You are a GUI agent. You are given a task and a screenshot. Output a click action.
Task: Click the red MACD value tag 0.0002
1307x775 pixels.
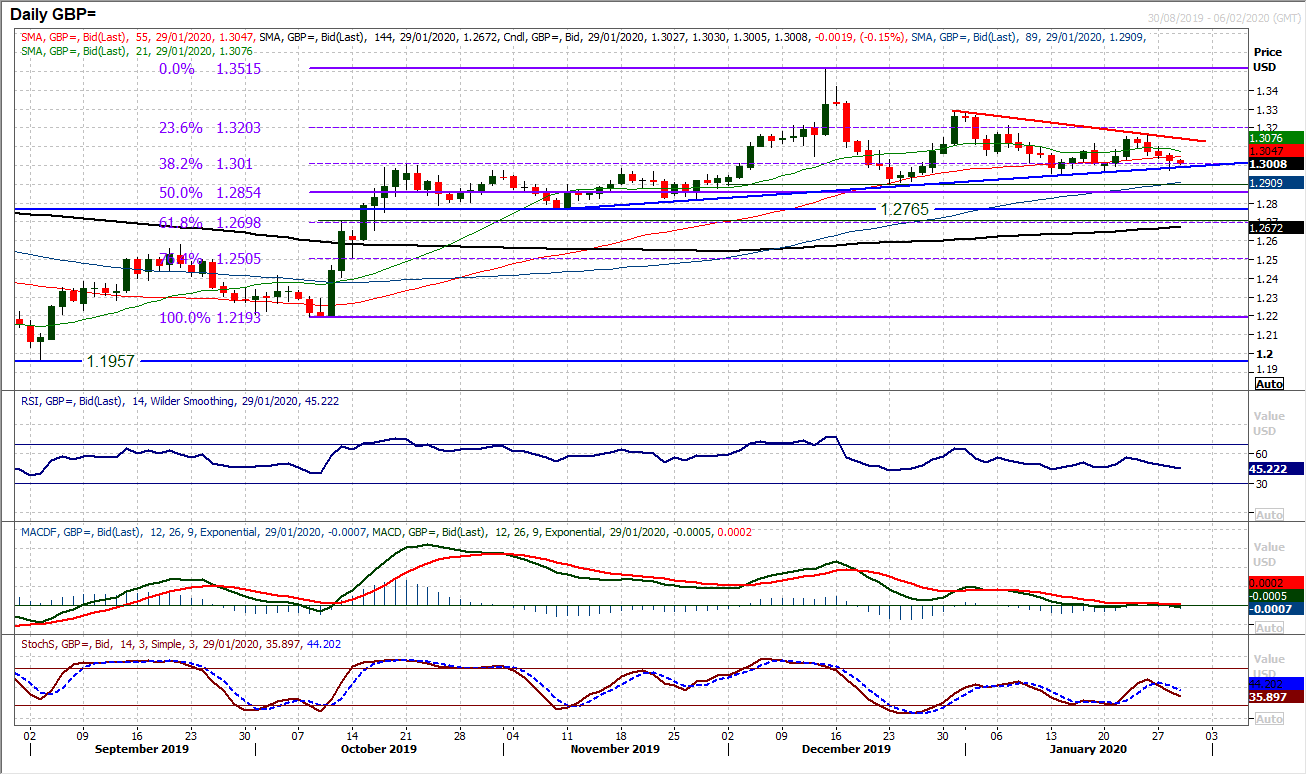click(1276, 582)
